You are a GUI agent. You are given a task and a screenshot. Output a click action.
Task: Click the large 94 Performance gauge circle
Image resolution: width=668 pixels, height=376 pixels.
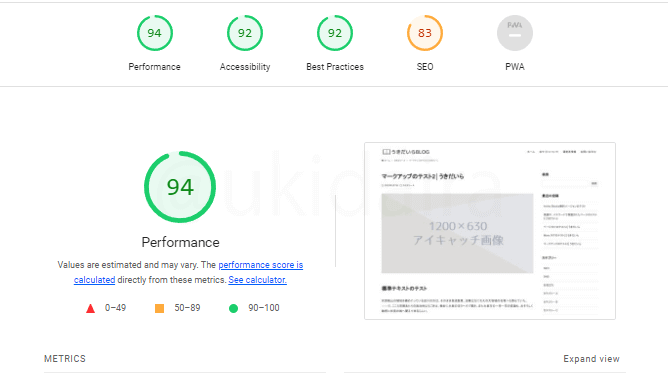pos(180,187)
